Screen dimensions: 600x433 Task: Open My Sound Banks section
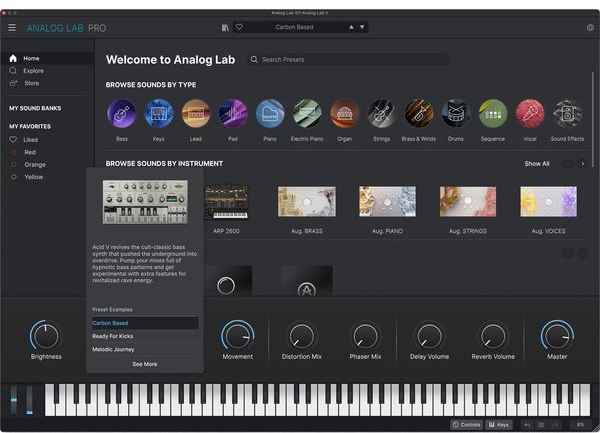pyautogui.click(x=35, y=108)
